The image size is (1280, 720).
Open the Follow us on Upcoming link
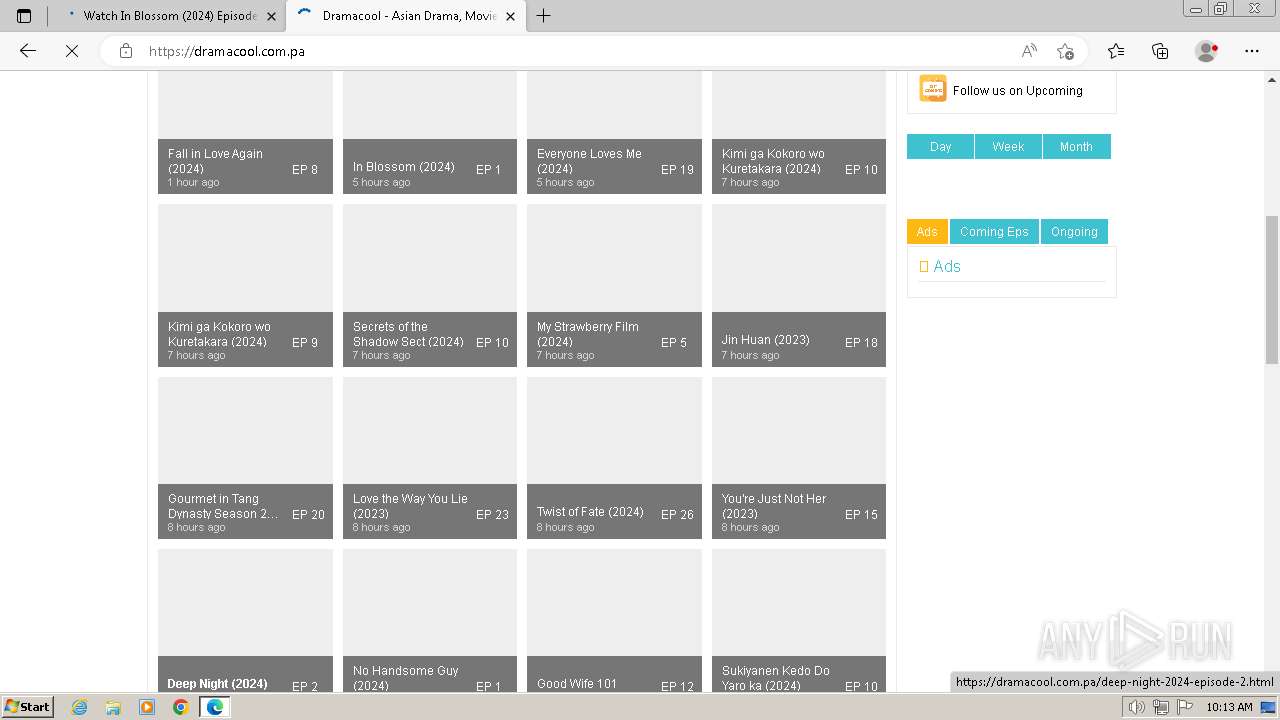(x=1018, y=90)
